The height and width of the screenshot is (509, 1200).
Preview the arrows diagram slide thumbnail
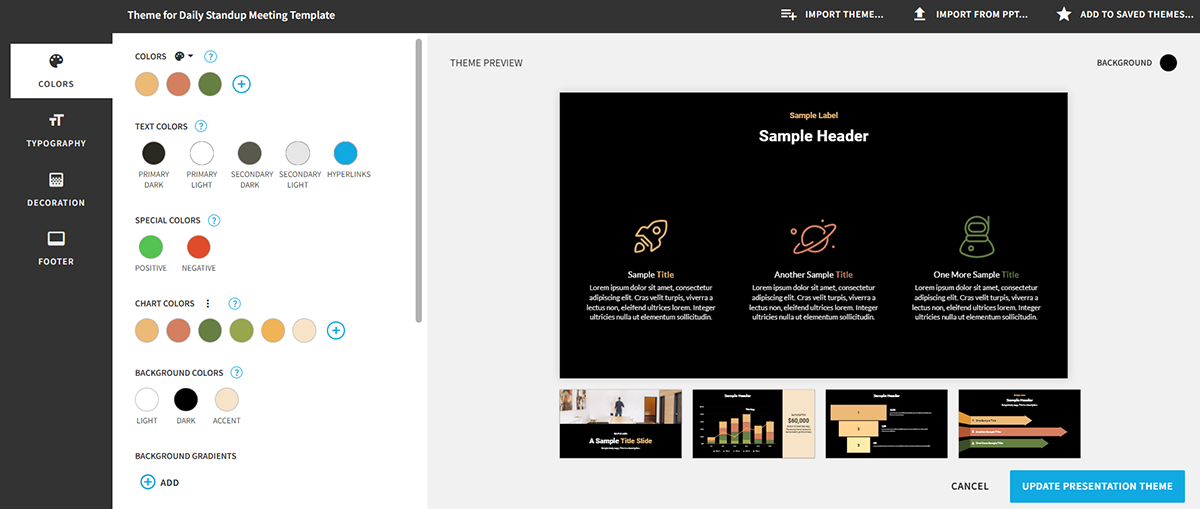pos(1019,424)
